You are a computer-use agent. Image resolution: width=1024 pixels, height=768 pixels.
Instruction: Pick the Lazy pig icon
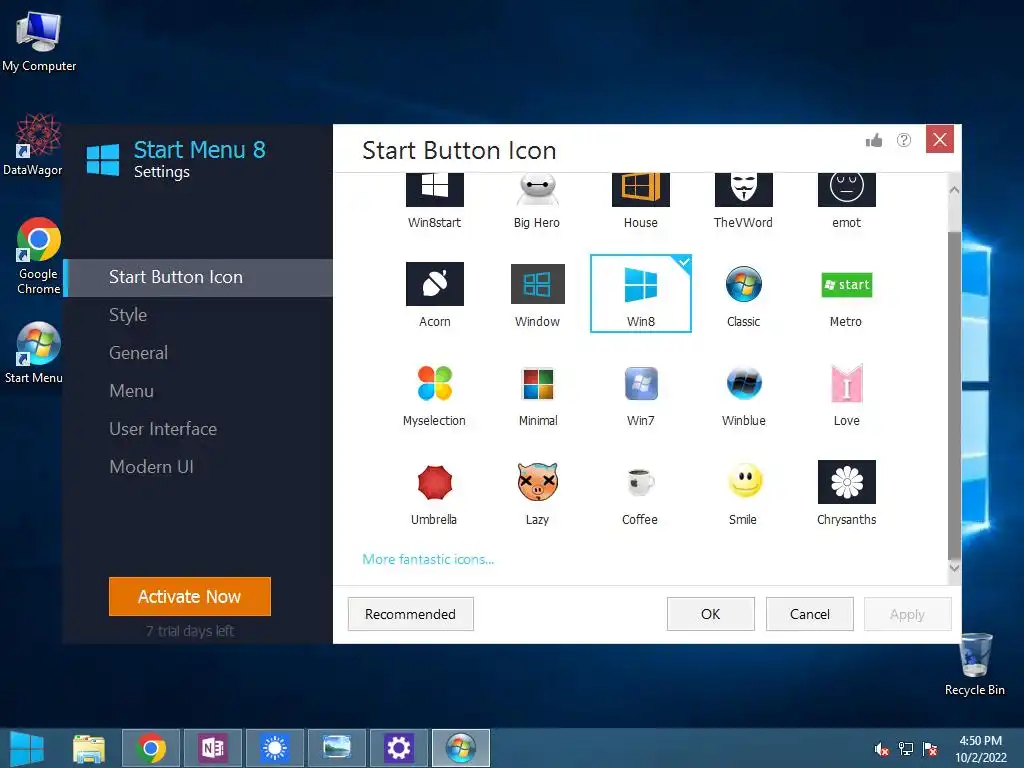point(537,492)
